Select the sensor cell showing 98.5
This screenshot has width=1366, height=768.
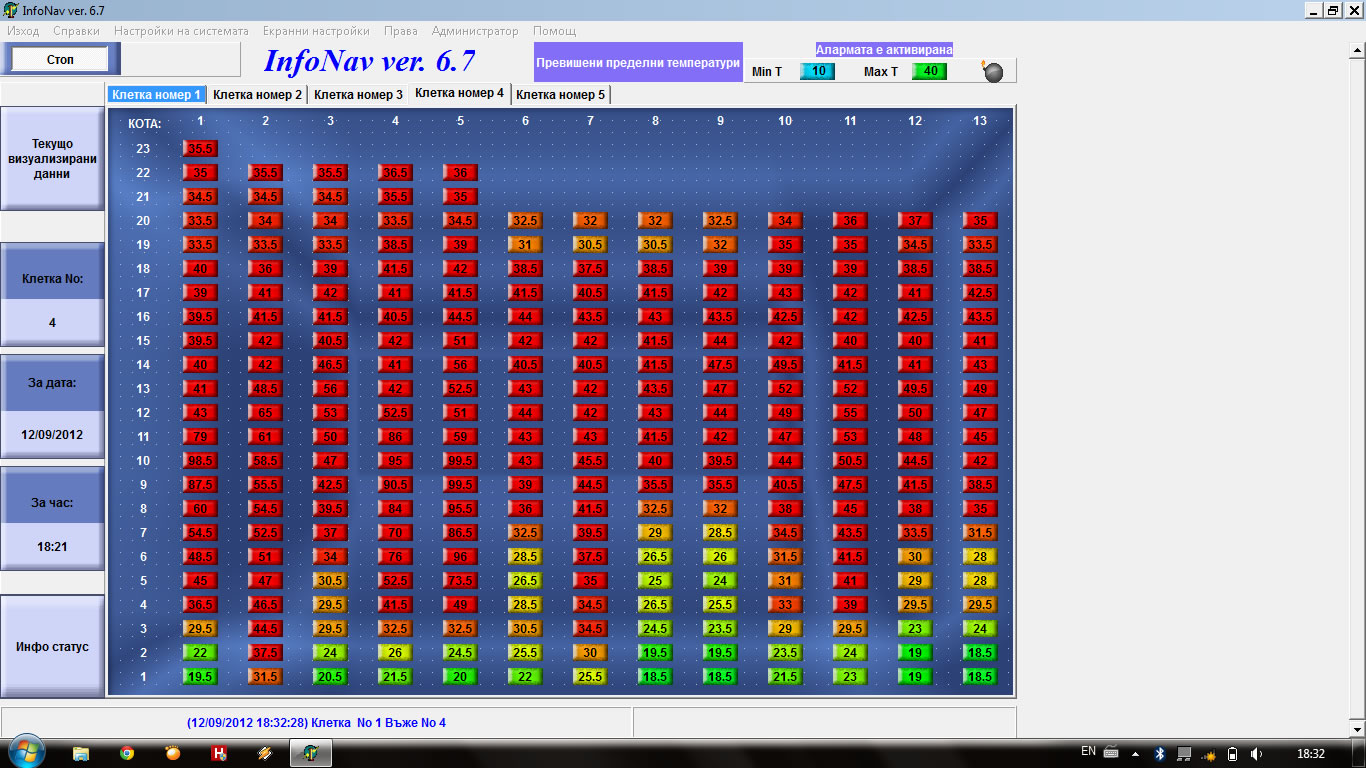pos(200,461)
